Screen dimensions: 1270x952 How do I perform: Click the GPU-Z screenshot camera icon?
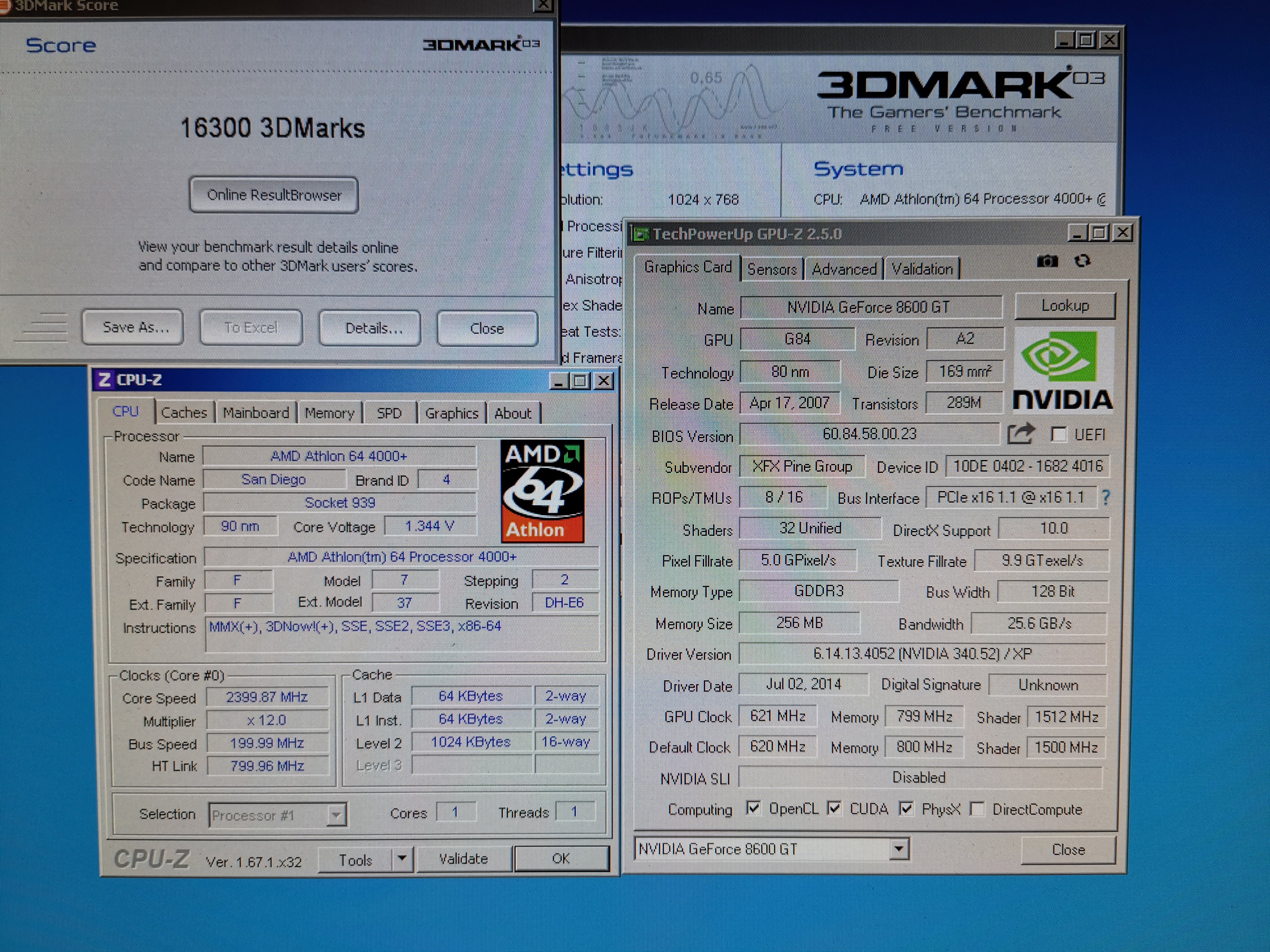pyautogui.click(x=1047, y=262)
